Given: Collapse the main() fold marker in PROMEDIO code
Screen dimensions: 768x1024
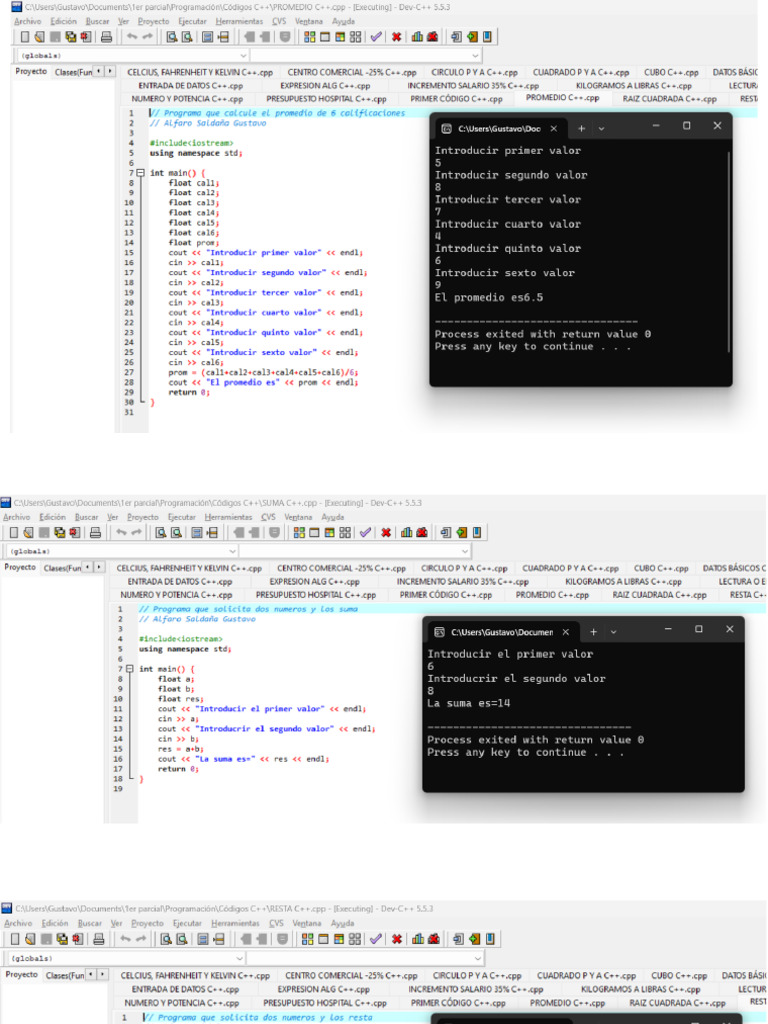Looking at the screenshot, I should [140, 173].
